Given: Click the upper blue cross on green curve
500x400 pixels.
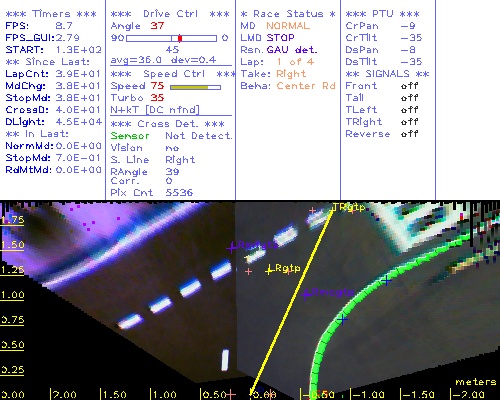Looking at the screenshot, I should click(386, 281).
